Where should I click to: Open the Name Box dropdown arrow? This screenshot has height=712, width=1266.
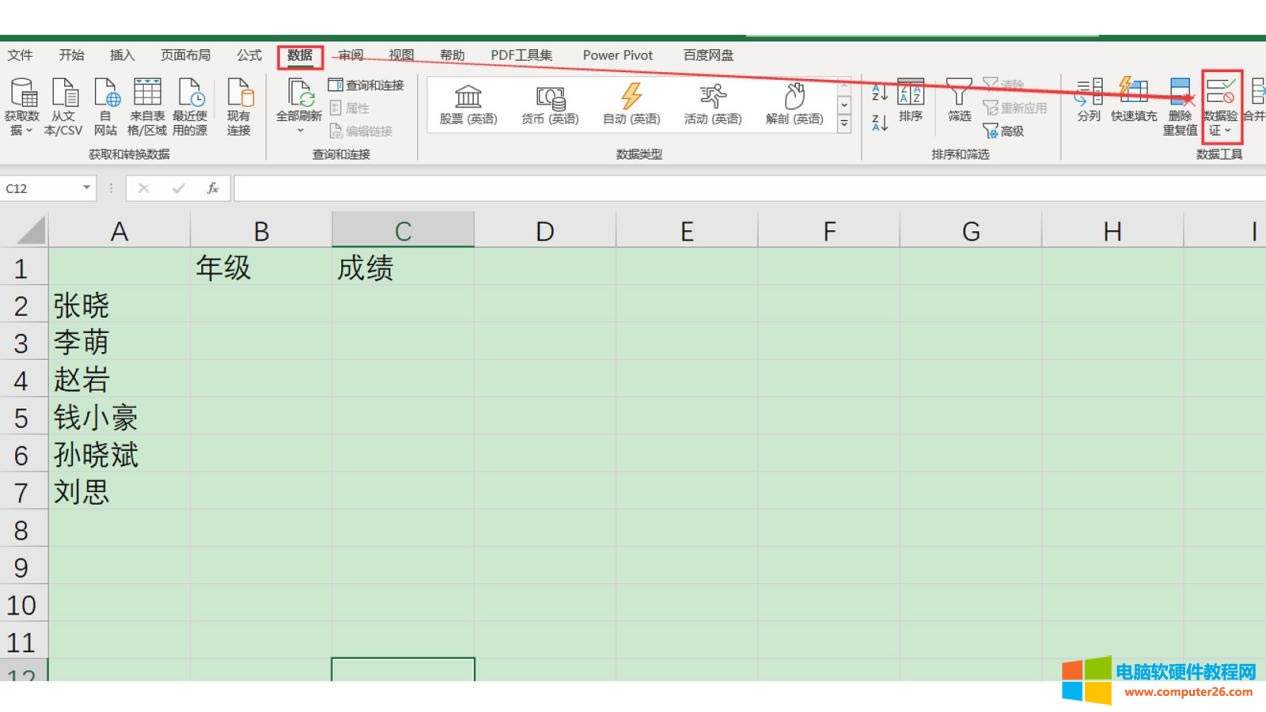coord(87,188)
